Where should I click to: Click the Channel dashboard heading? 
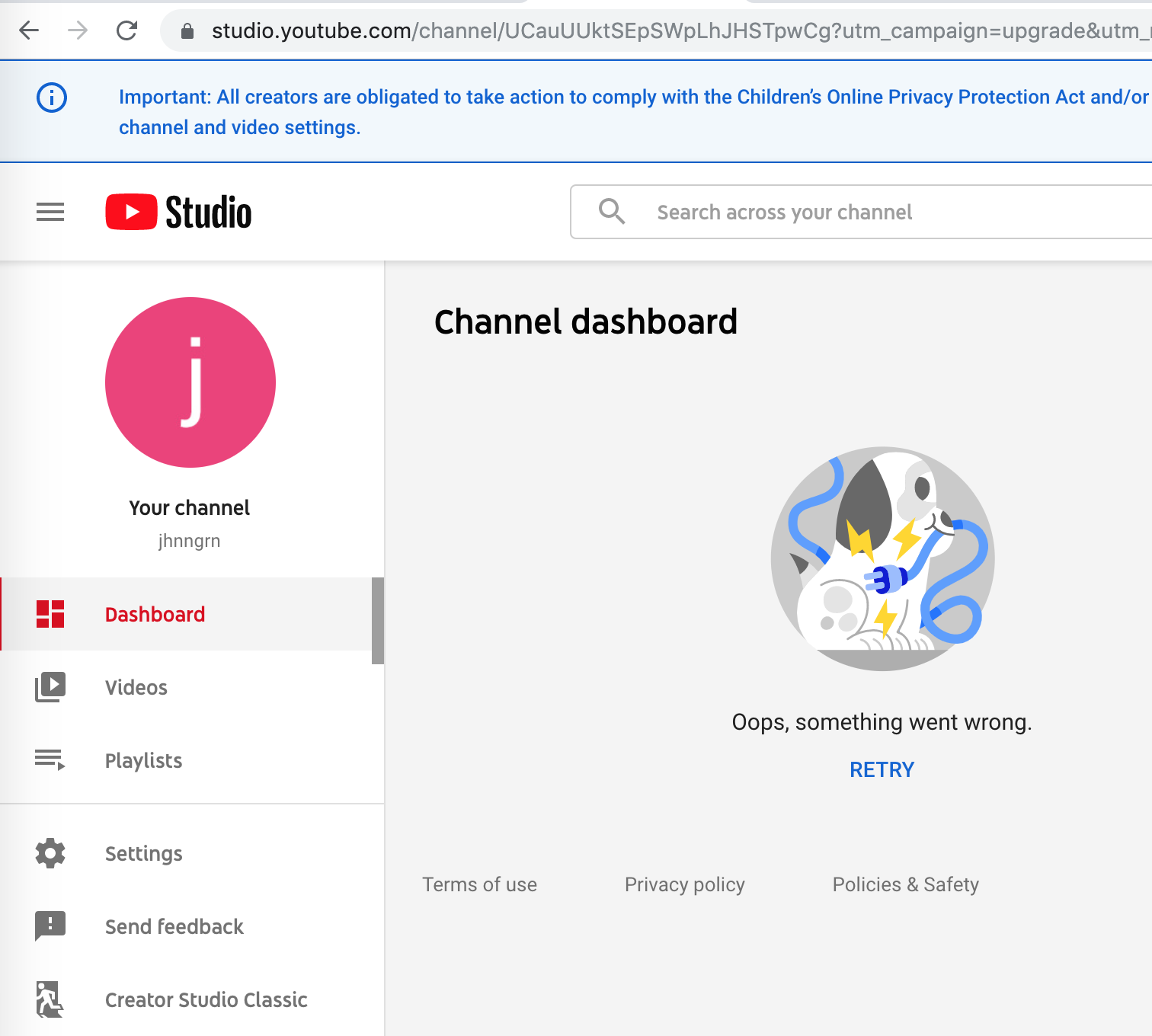tap(586, 321)
